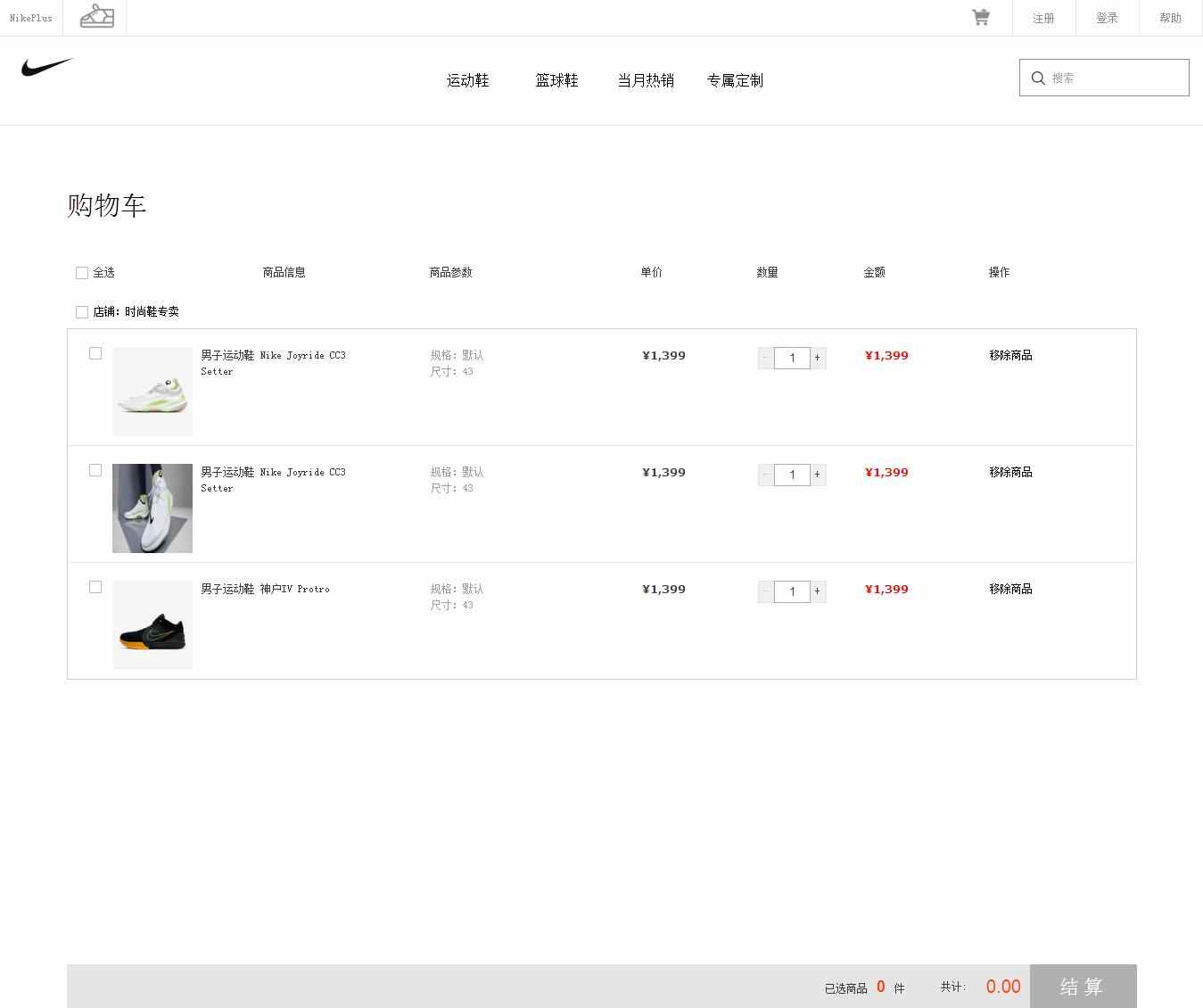Increase quantity for 神户IV Protro
Viewport: 1203px width, 1008px height.
[x=818, y=591]
